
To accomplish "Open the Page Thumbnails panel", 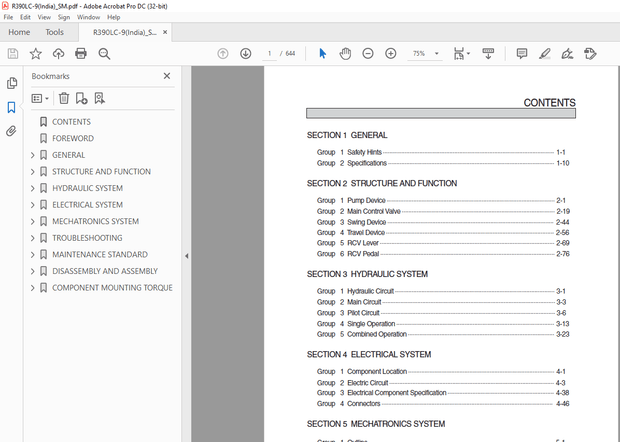I will pos(12,83).
